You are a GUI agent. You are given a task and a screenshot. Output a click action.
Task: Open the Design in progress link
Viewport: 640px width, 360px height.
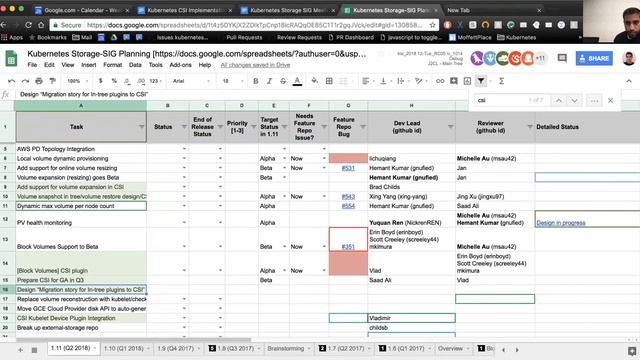pos(561,223)
